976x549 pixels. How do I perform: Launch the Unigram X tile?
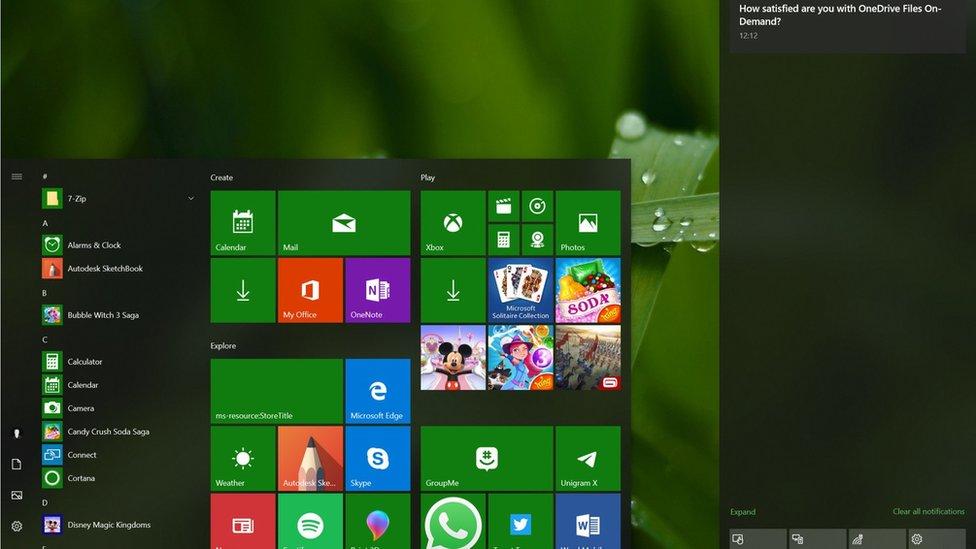587,458
